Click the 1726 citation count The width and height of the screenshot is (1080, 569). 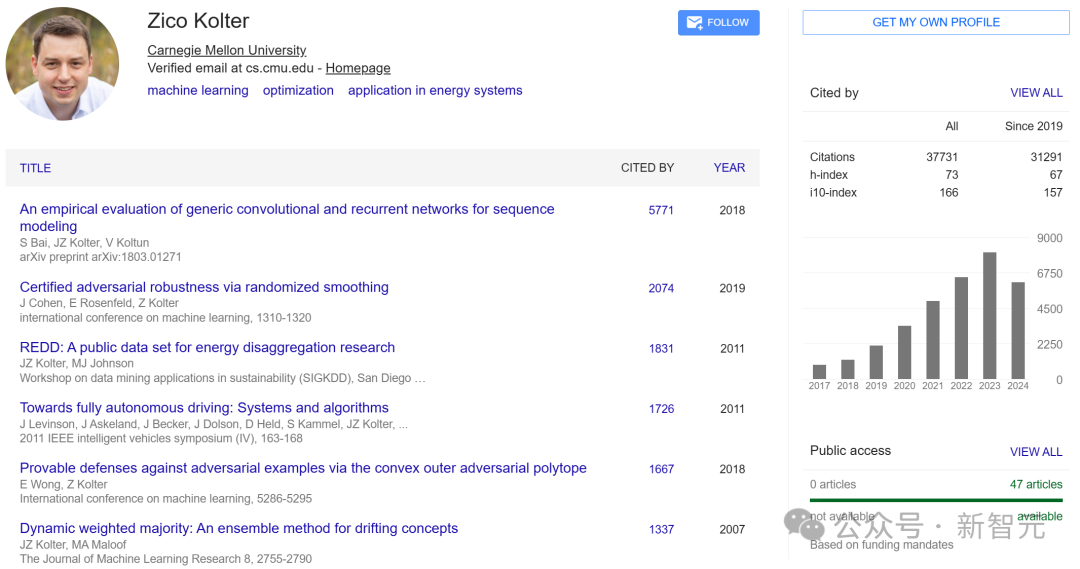pyautogui.click(x=661, y=409)
